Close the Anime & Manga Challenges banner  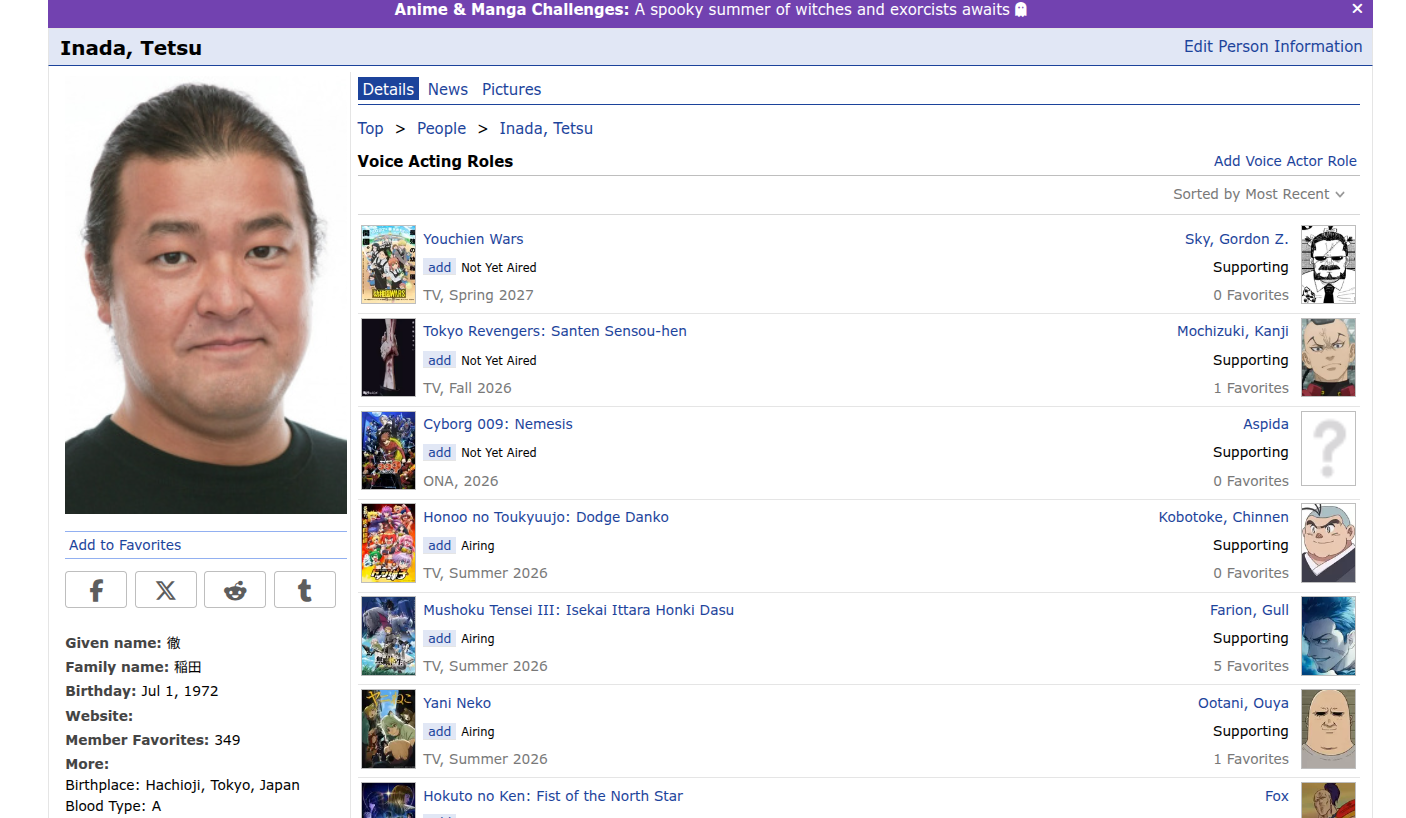(x=1357, y=9)
